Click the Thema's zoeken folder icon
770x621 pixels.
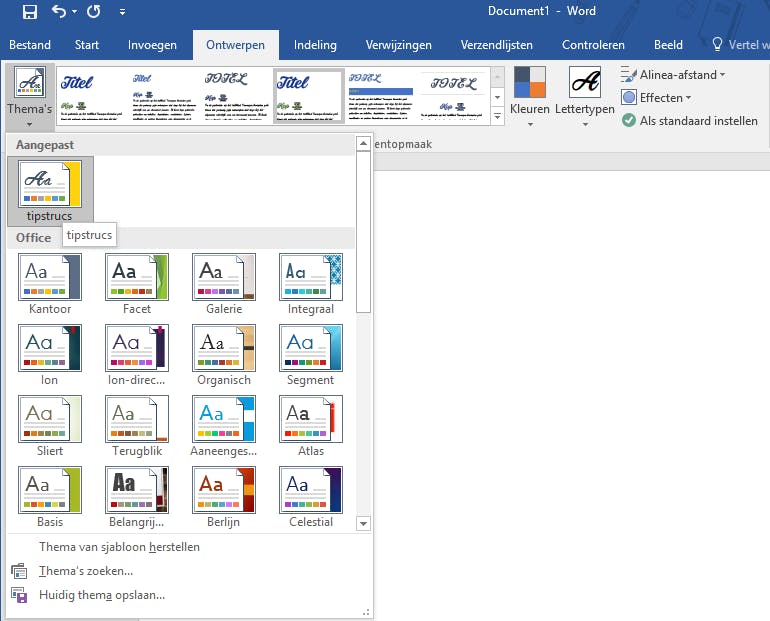click(x=19, y=571)
